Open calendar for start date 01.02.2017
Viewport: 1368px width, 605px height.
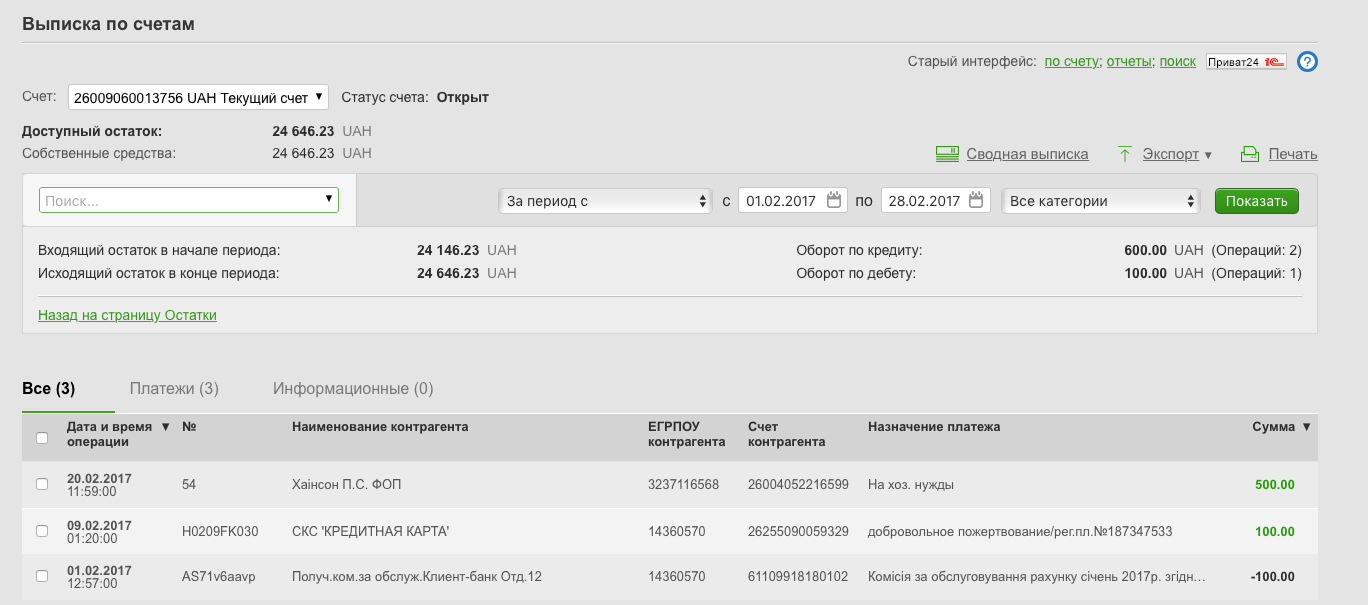coord(834,201)
